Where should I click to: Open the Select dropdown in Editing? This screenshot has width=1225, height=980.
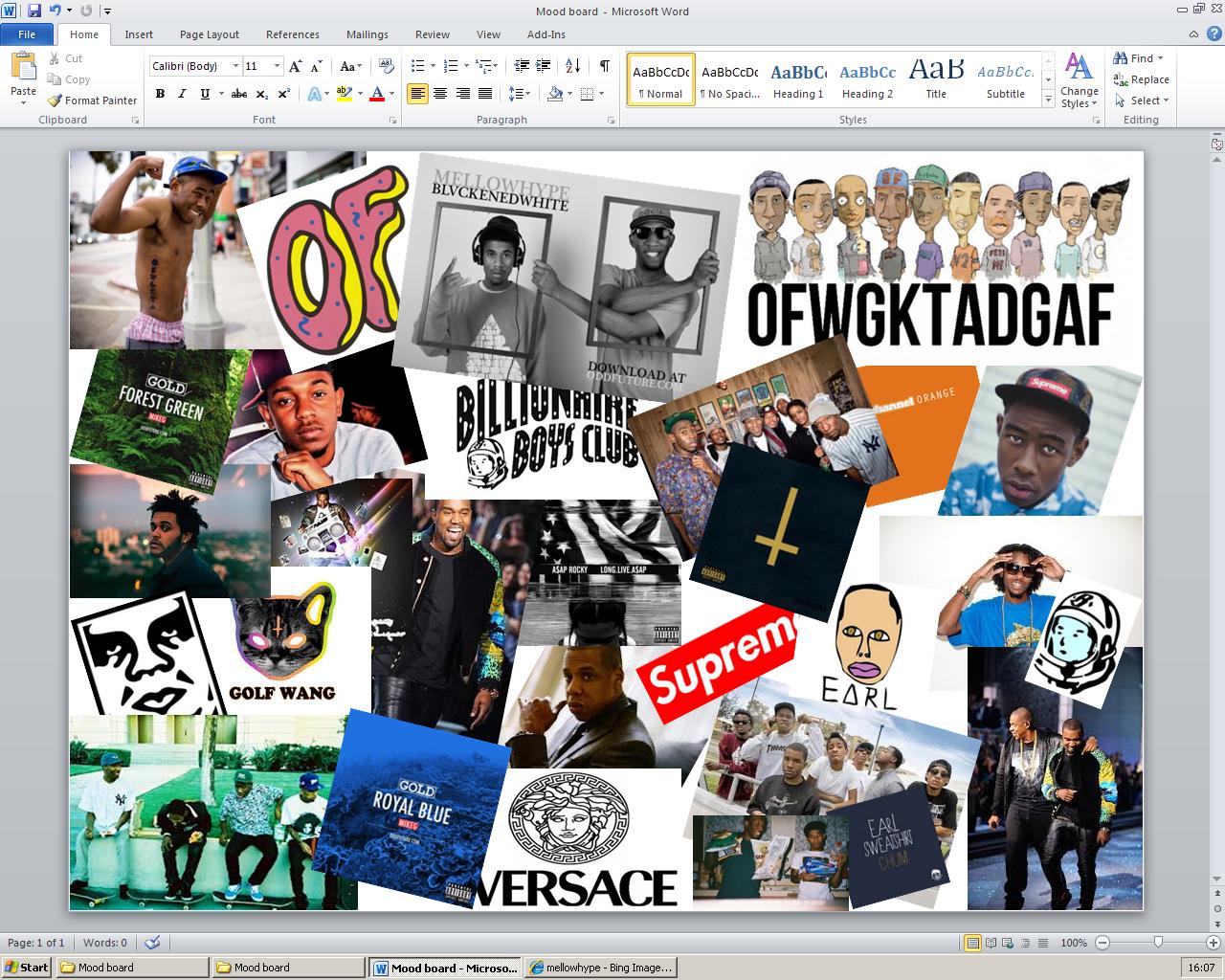(1142, 100)
